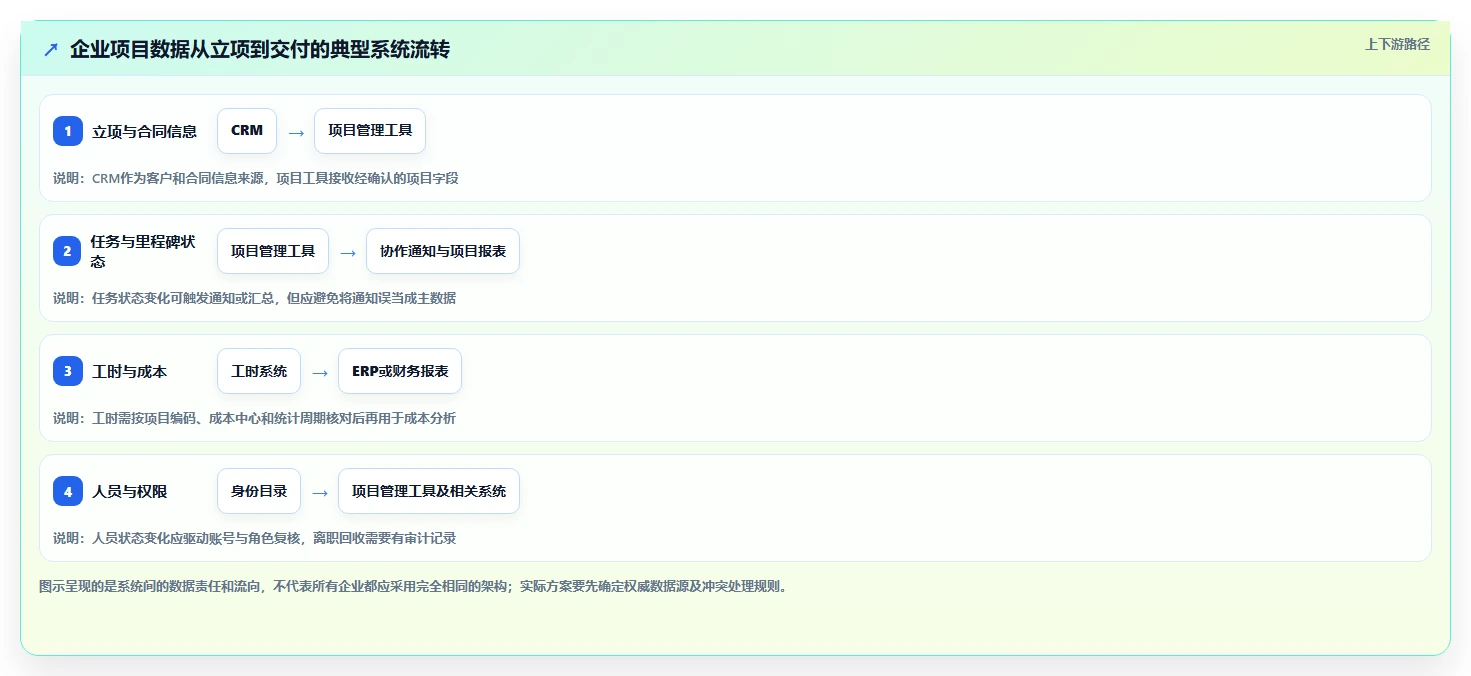Click the note beginning 说明：工时需按项目编码
The height and width of the screenshot is (676, 1471).
254,418
